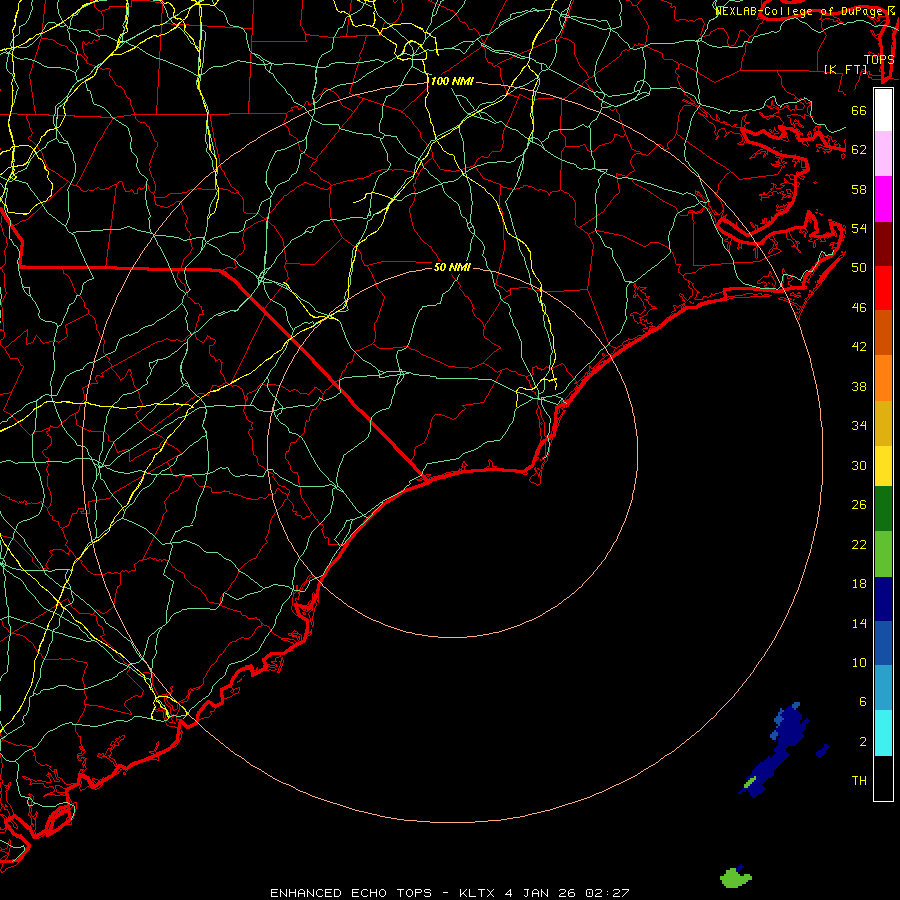Click the 'NEXLAB-College of DuPage' credit text
The image size is (900, 900).
pos(800,11)
